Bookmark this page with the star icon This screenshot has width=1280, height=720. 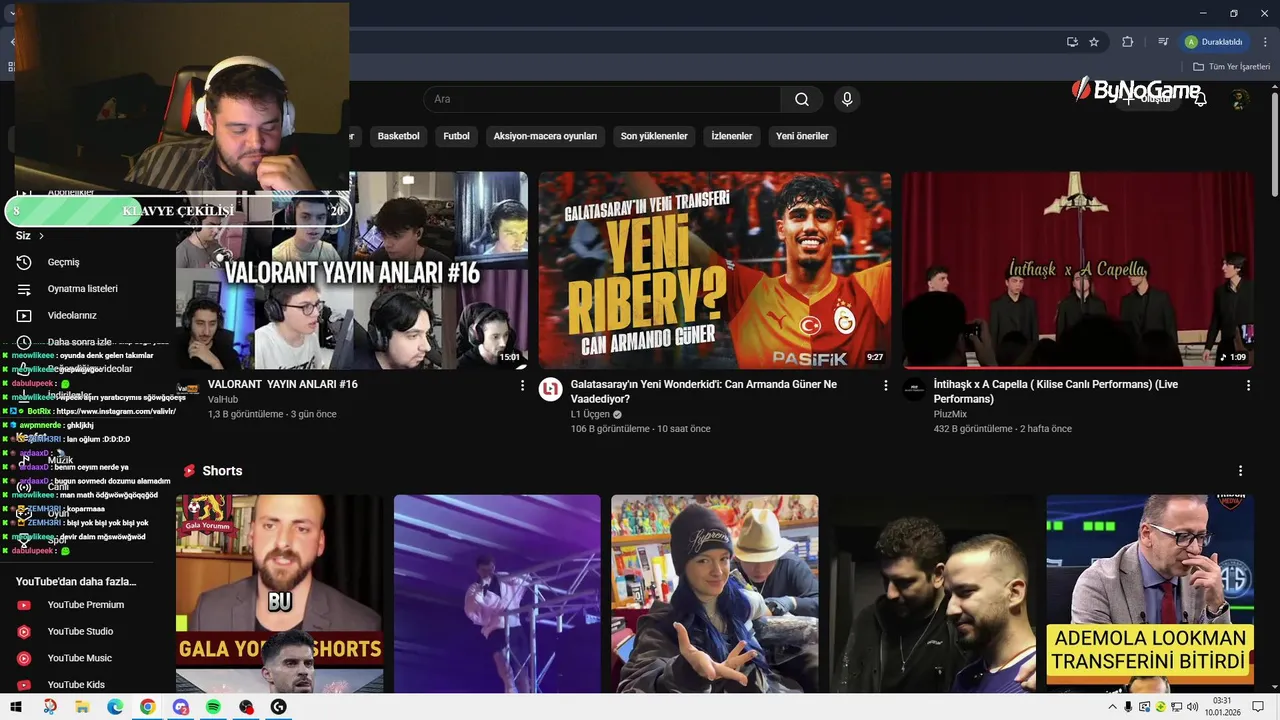coord(1094,42)
